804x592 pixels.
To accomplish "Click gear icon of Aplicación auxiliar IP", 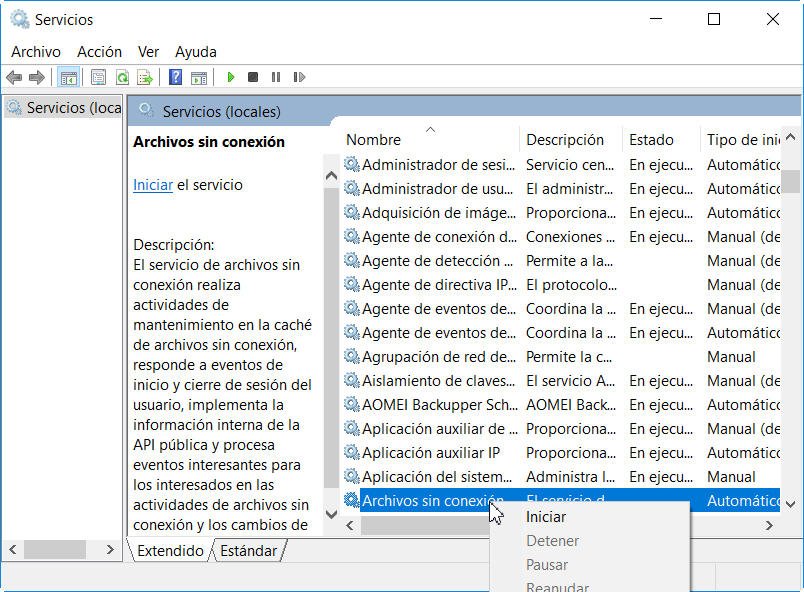I will 352,452.
